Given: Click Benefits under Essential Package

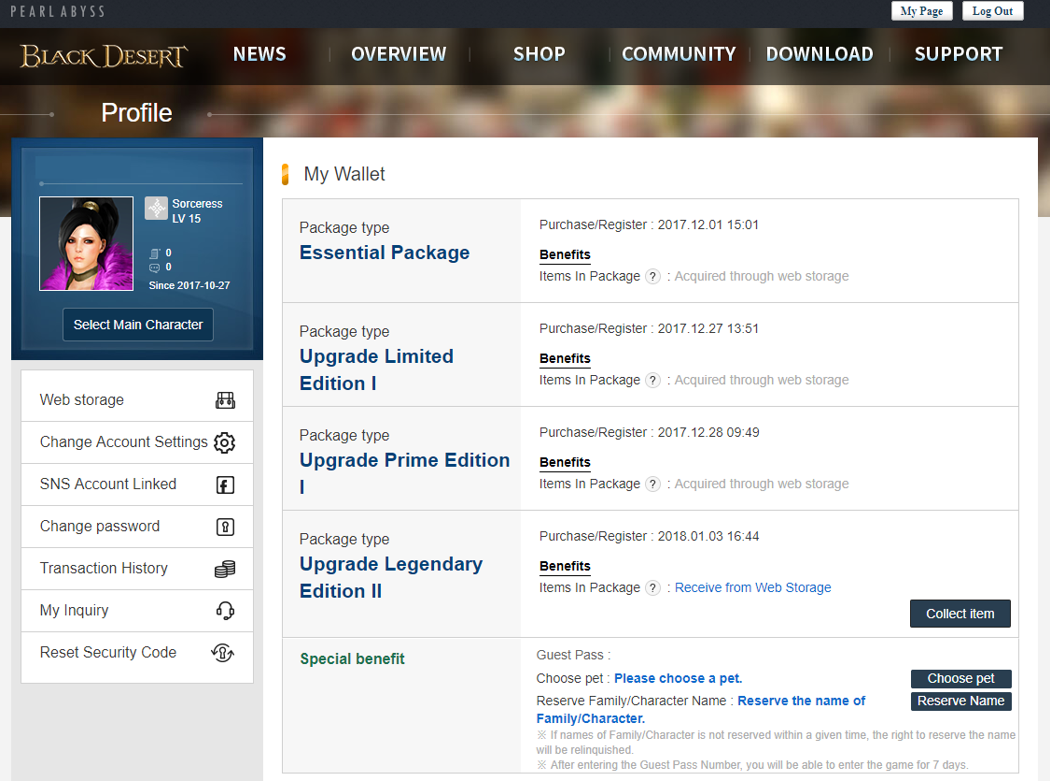Looking at the screenshot, I should (565, 255).
